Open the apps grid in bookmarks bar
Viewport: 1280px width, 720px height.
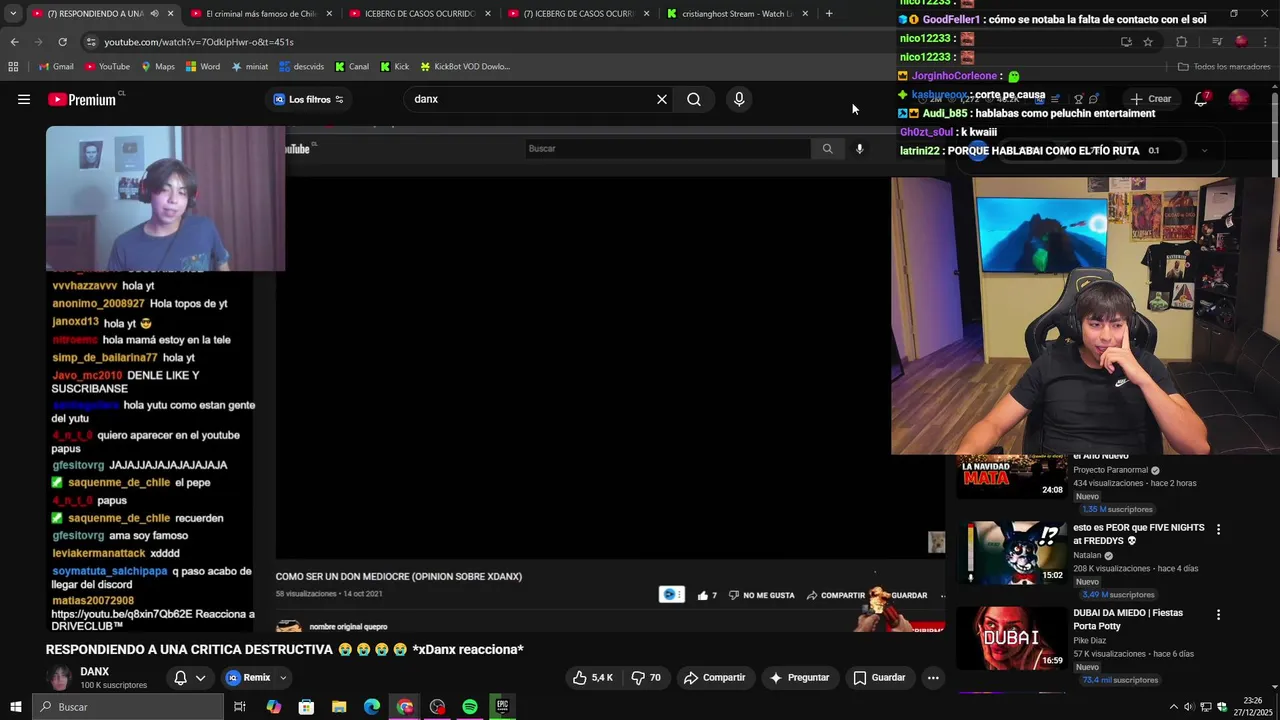pos(13,67)
